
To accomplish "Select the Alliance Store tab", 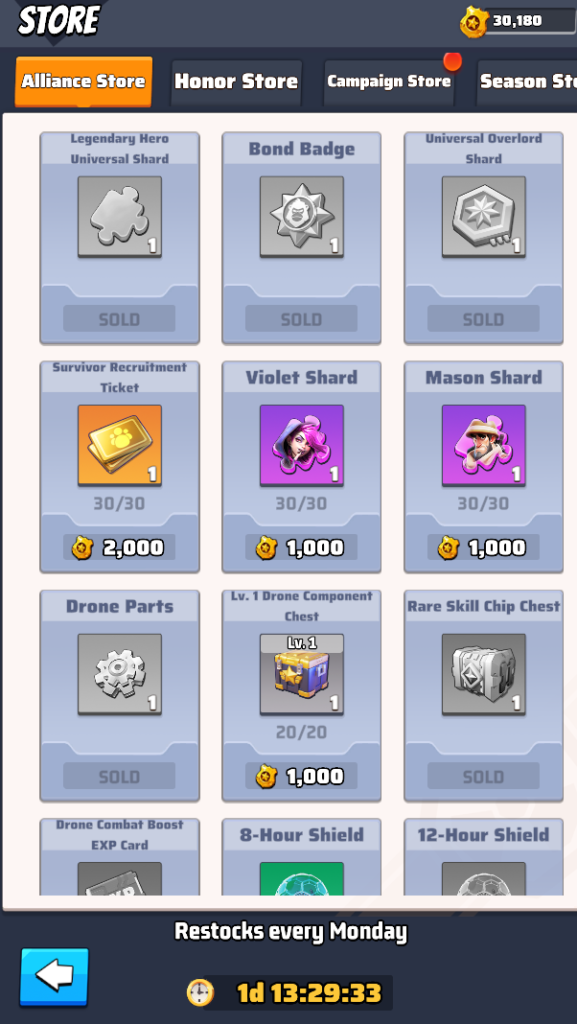I will click(84, 82).
